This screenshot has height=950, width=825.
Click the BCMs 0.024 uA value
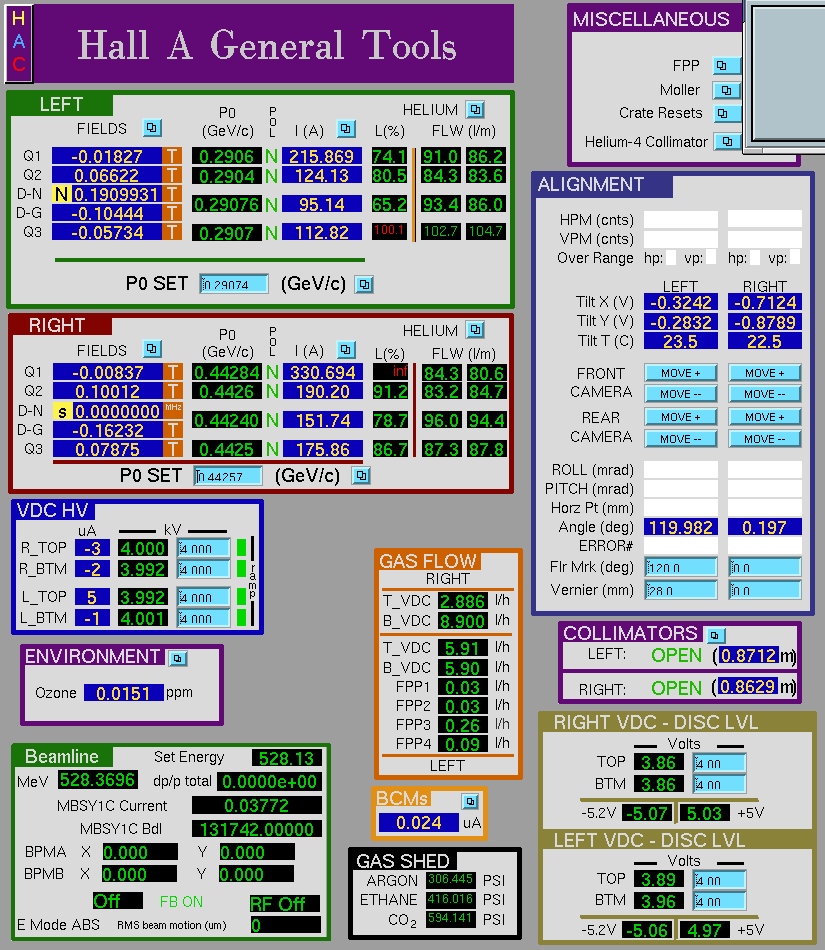click(x=419, y=823)
